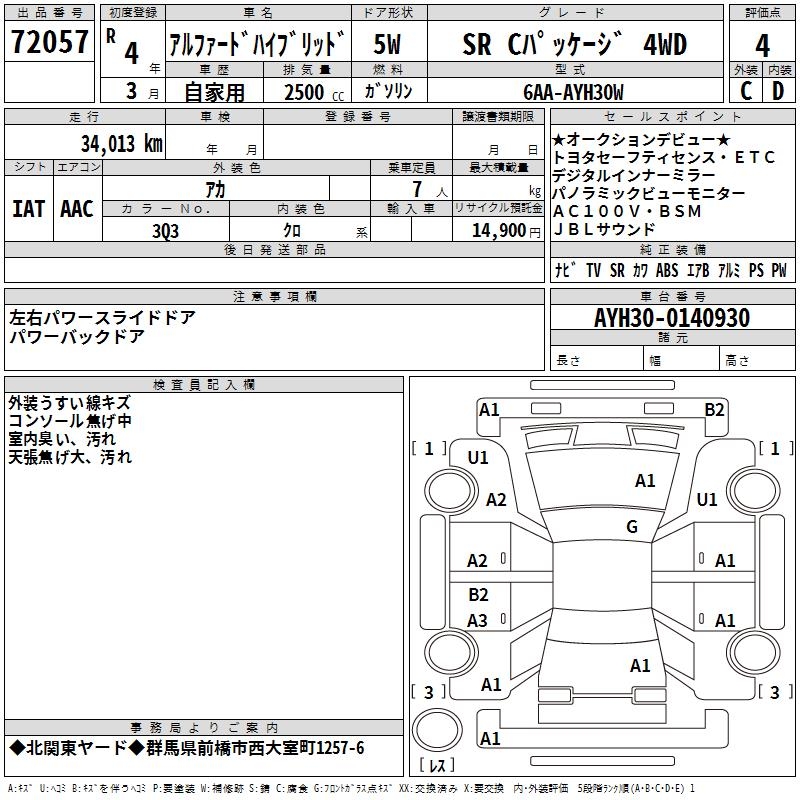Click the interior grade D cell

[778, 92]
